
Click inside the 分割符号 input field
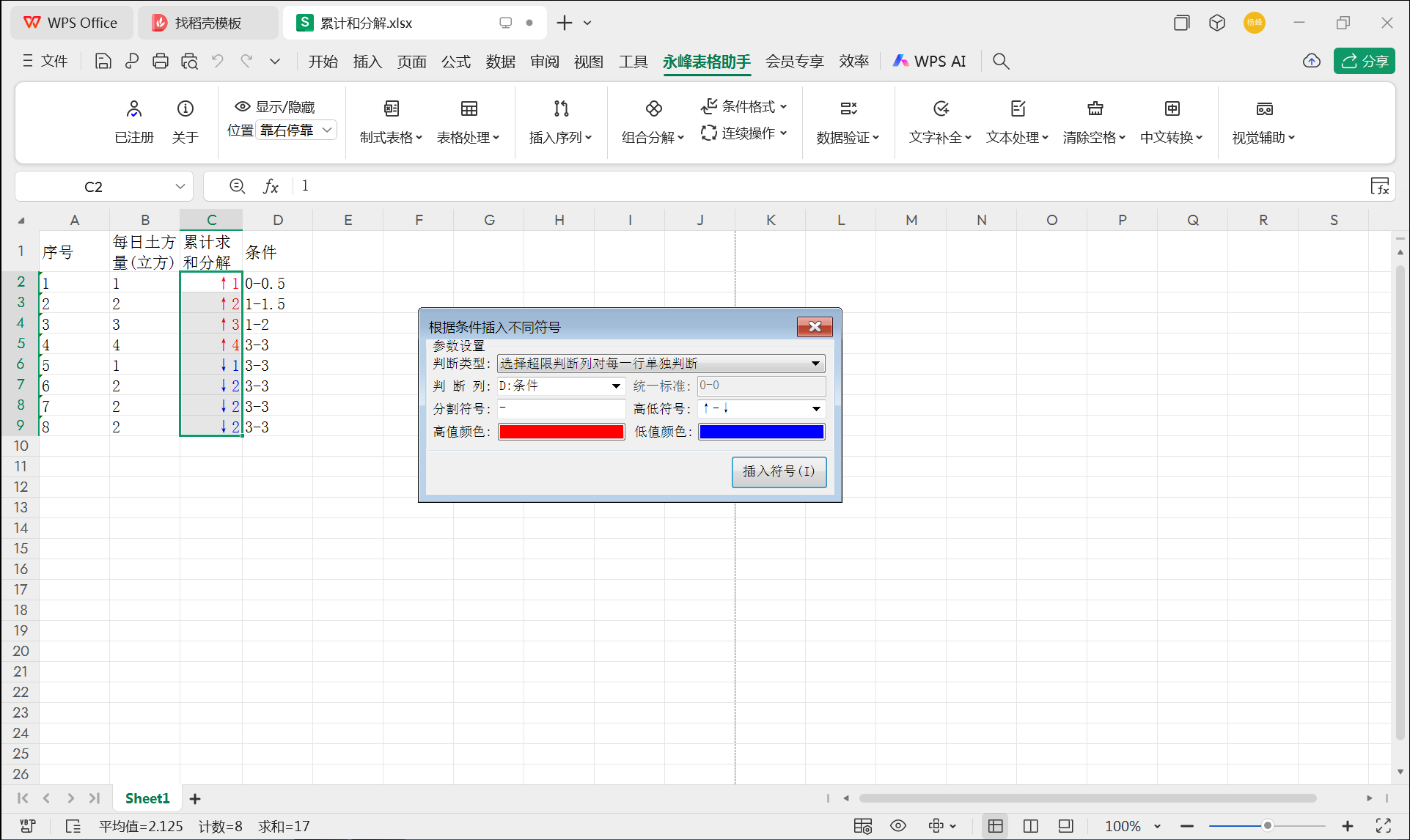click(561, 408)
